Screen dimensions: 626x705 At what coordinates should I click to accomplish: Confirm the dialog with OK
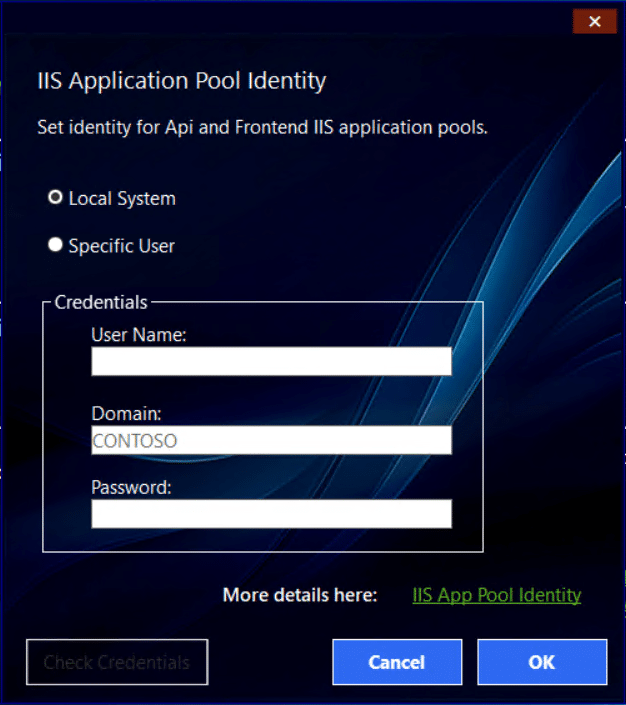click(542, 662)
